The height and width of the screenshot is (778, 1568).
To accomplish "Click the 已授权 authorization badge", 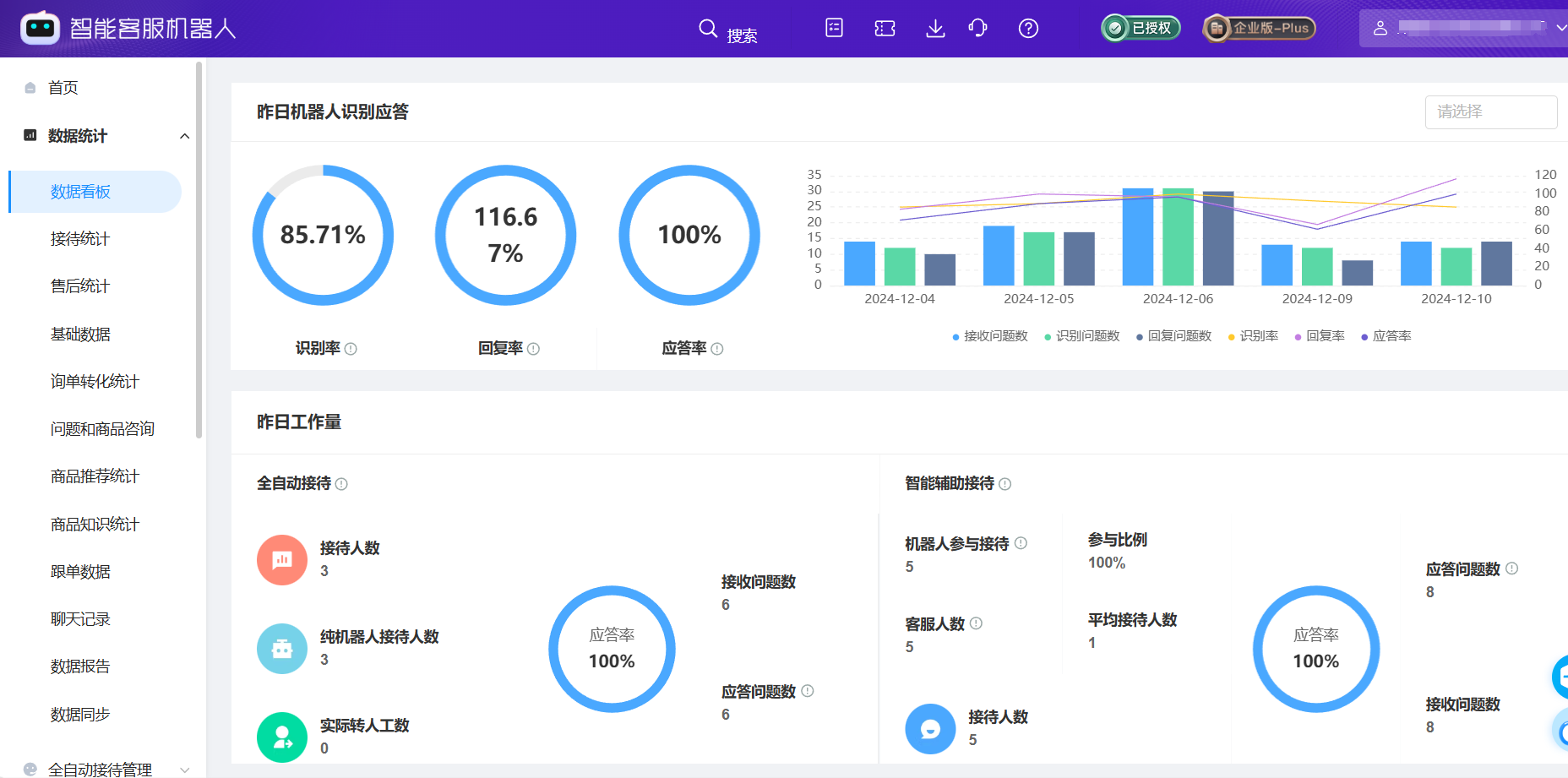I will [x=1141, y=28].
